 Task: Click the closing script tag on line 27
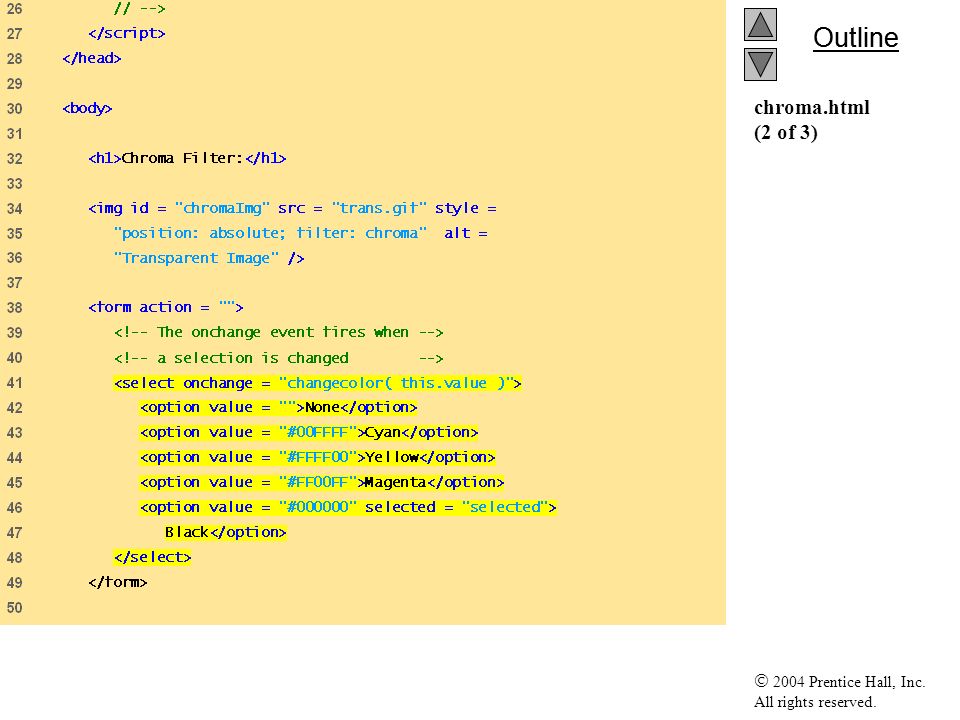tap(127, 33)
